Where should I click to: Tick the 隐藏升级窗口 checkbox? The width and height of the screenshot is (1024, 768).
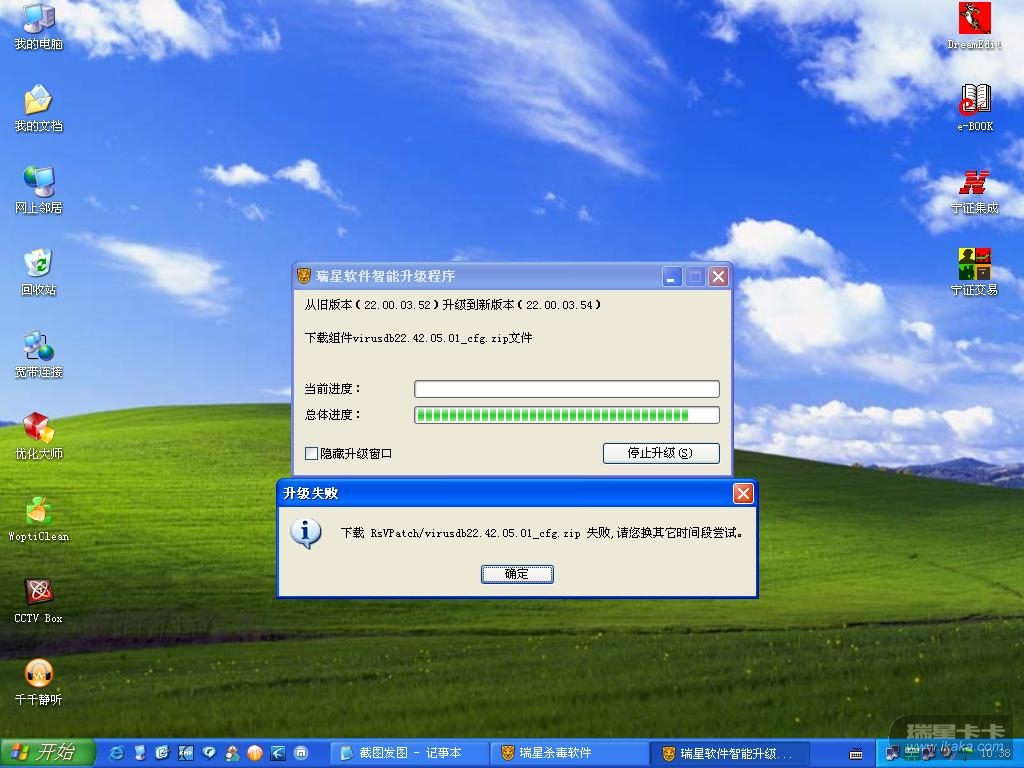pyautogui.click(x=312, y=453)
